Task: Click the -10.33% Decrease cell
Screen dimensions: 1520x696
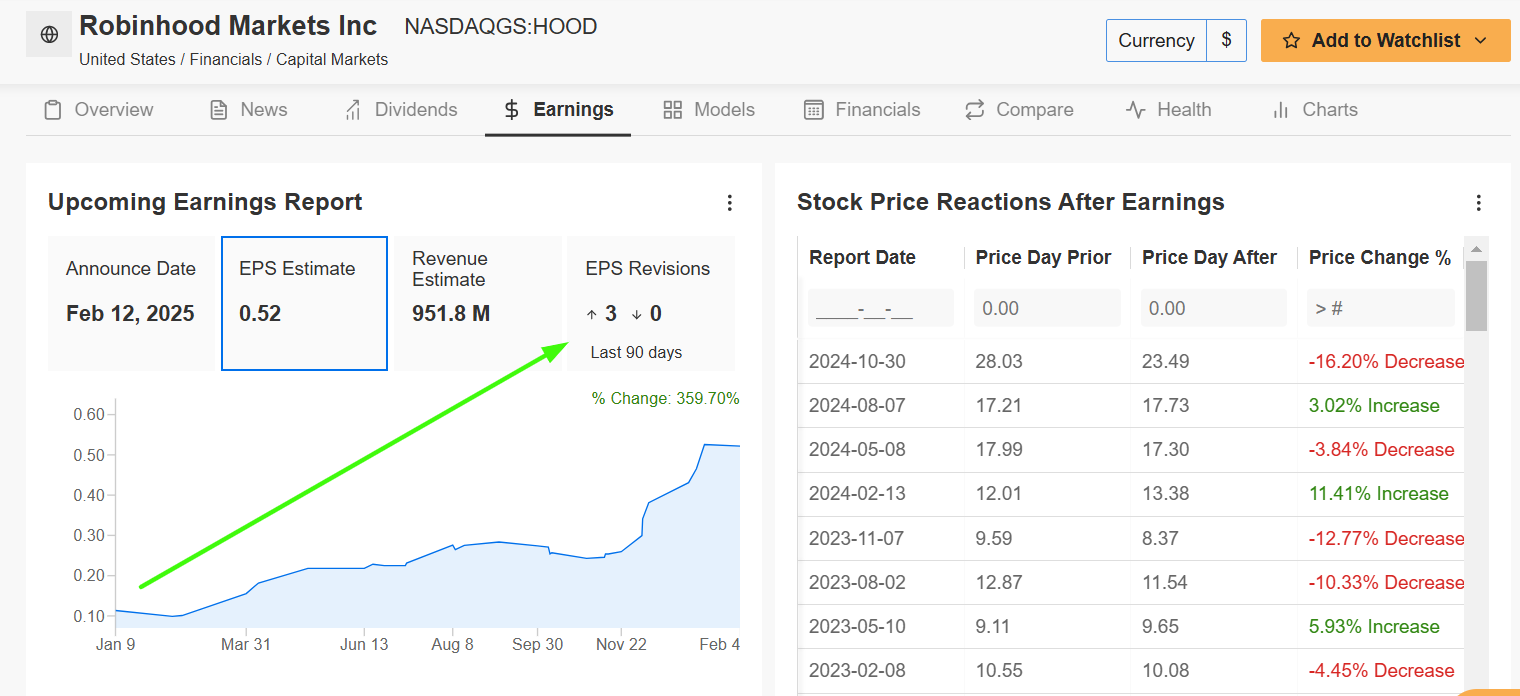Action: [1386, 582]
